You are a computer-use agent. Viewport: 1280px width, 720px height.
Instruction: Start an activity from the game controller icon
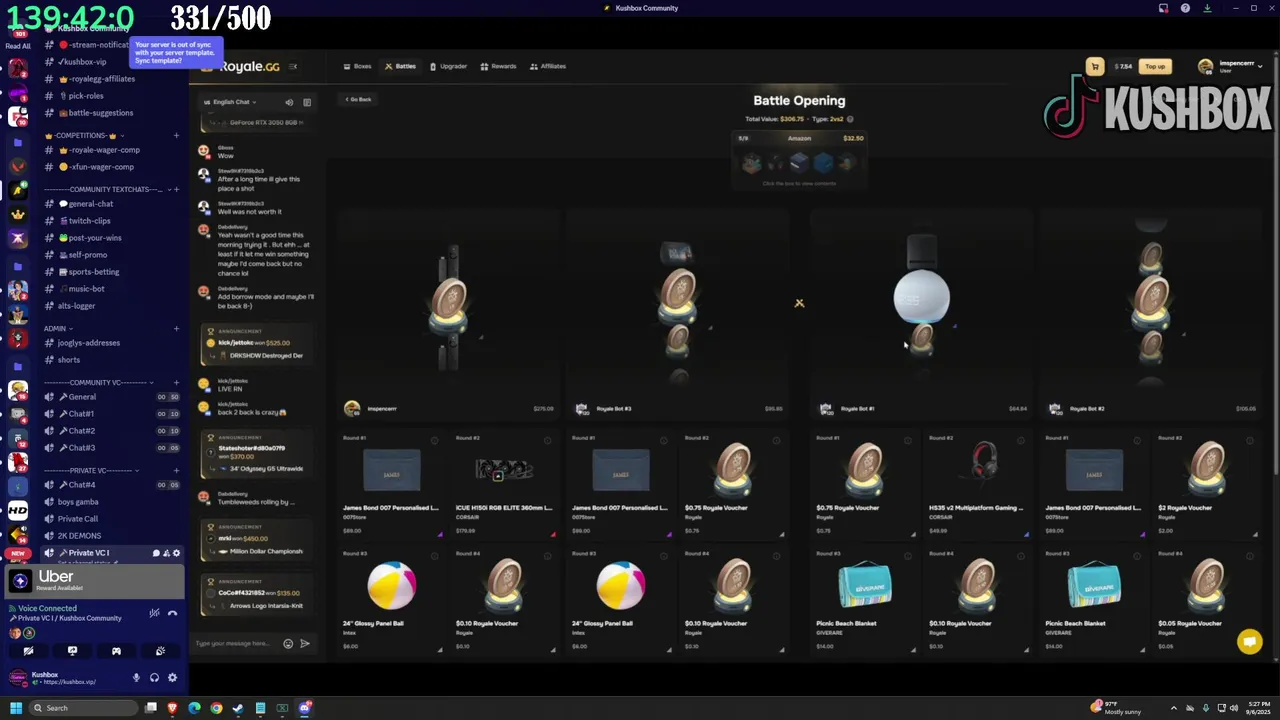coord(116,651)
